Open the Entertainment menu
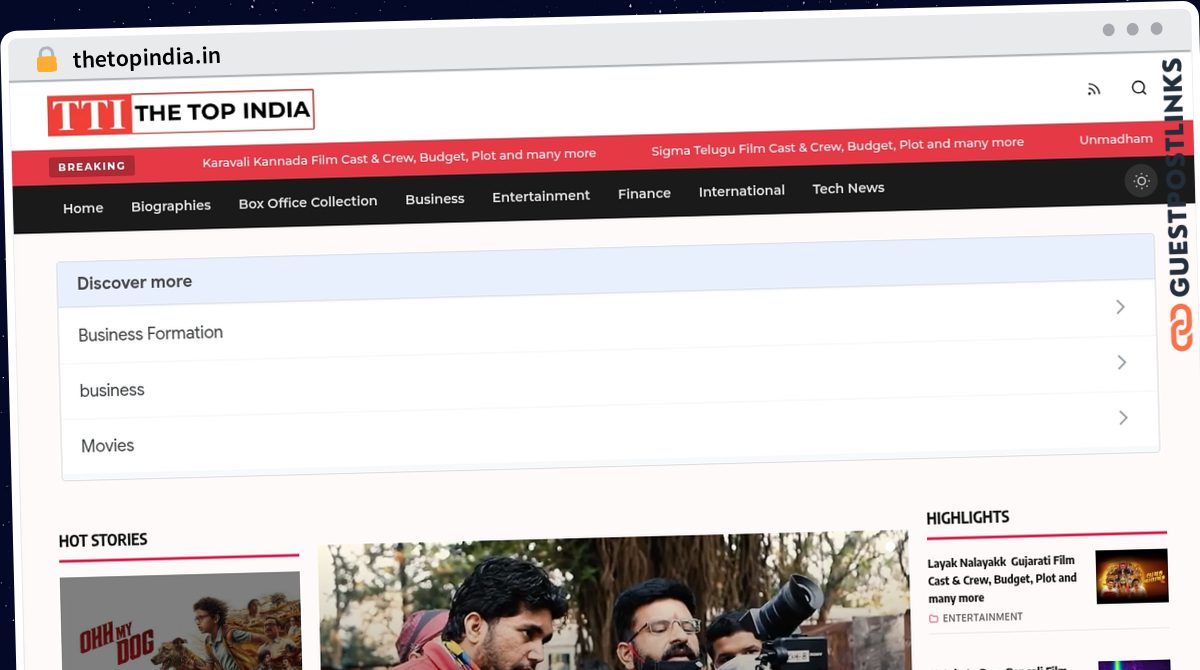 tap(541, 196)
